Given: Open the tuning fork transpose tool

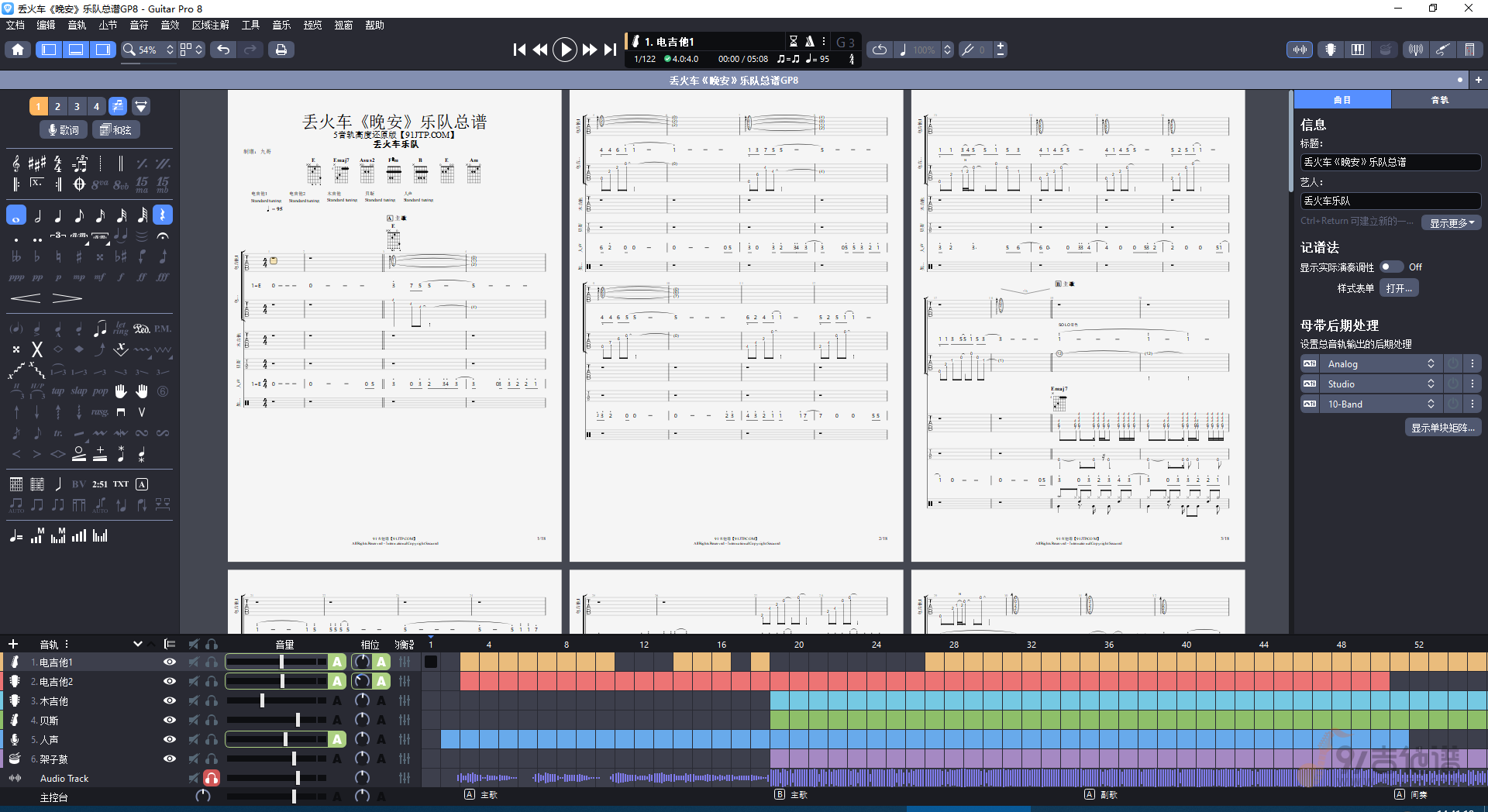Looking at the screenshot, I should pos(968,50).
